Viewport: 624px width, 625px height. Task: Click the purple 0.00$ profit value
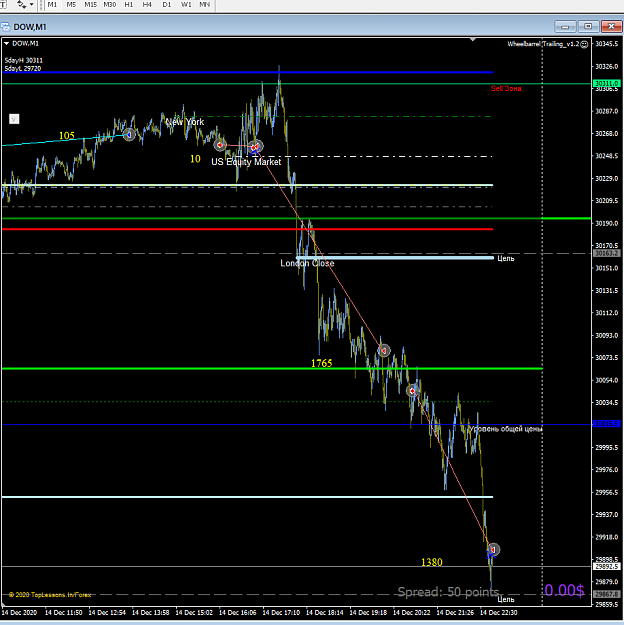tap(564, 590)
